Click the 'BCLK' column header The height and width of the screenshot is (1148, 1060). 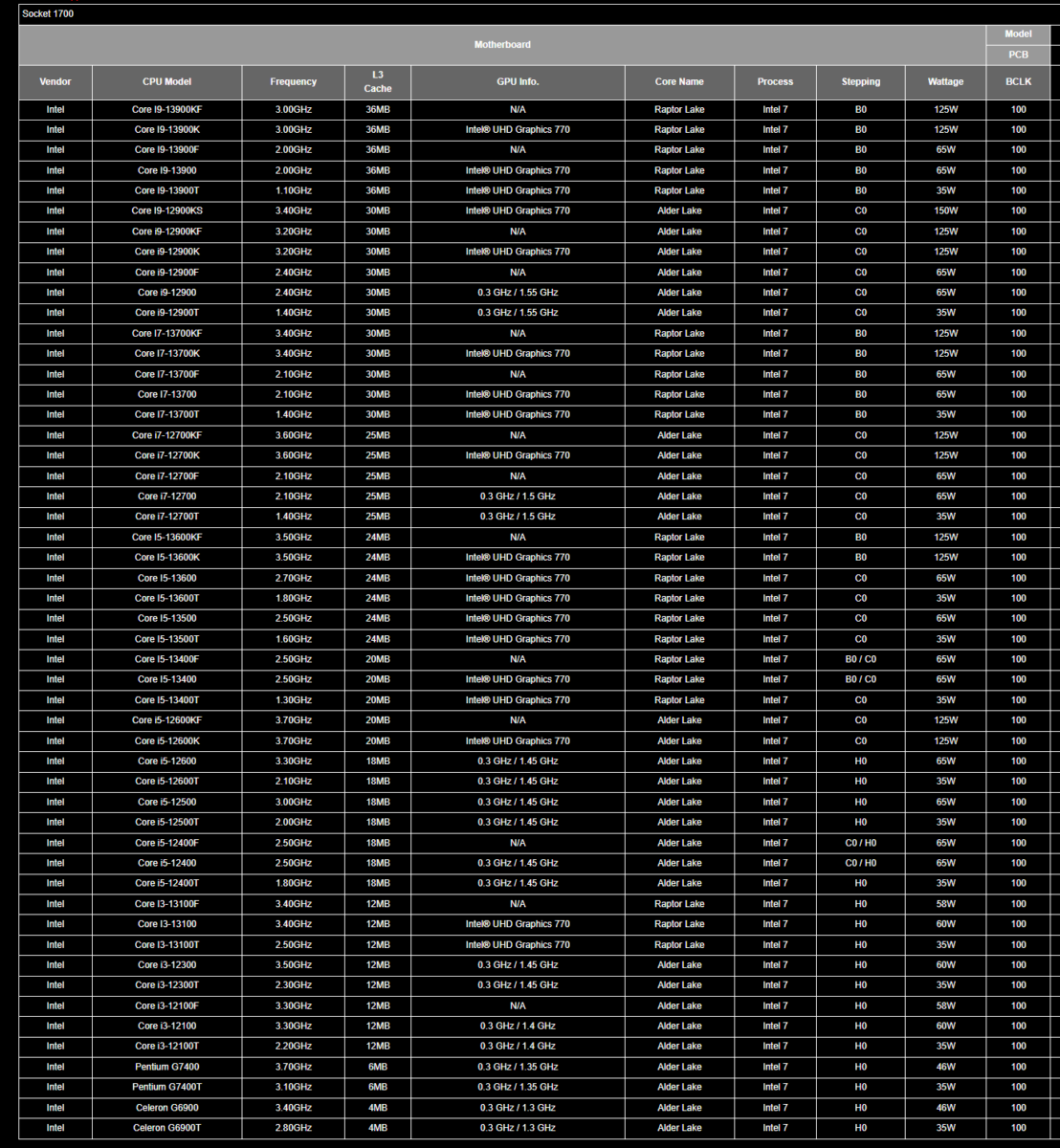click(x=1019, y=82)
